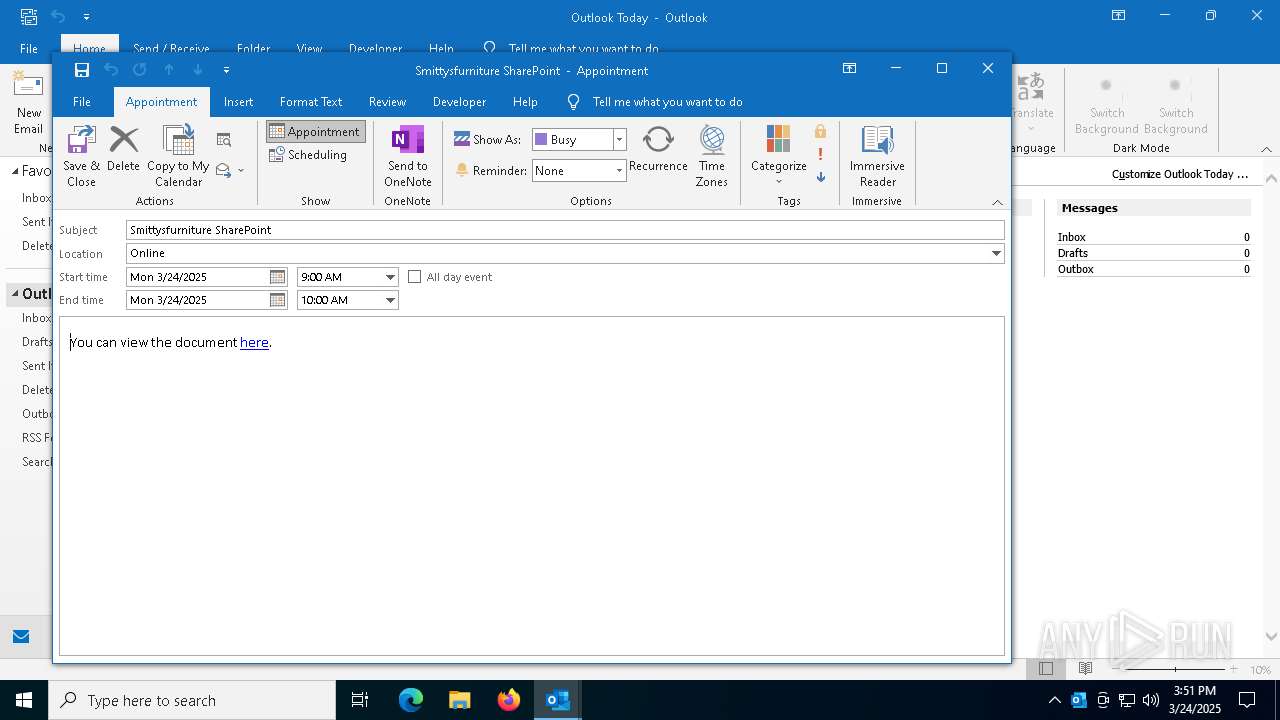The image size is (1280, 720).
Task: Open the Reminder None dropdown
Action: 619,171
